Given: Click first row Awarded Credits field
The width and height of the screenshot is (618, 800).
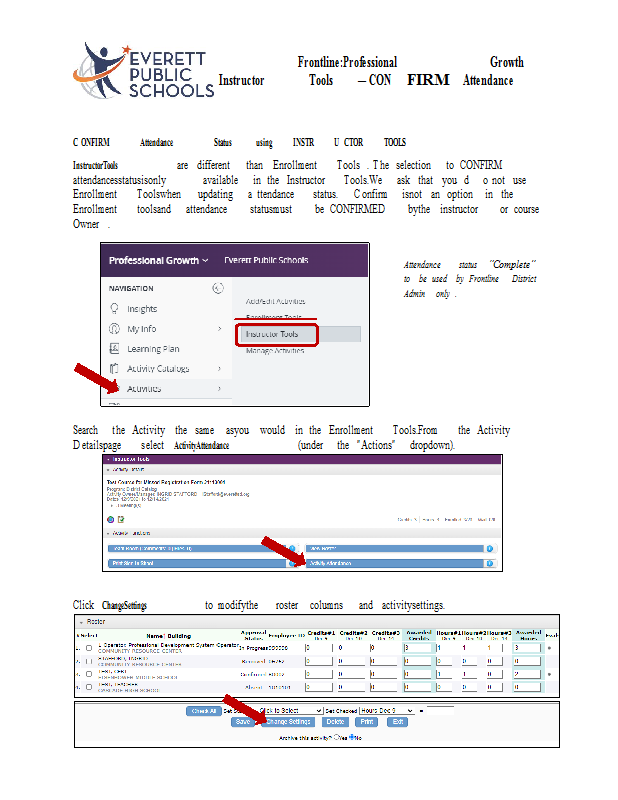Looking at the screenshot, I should pos(417,648).
